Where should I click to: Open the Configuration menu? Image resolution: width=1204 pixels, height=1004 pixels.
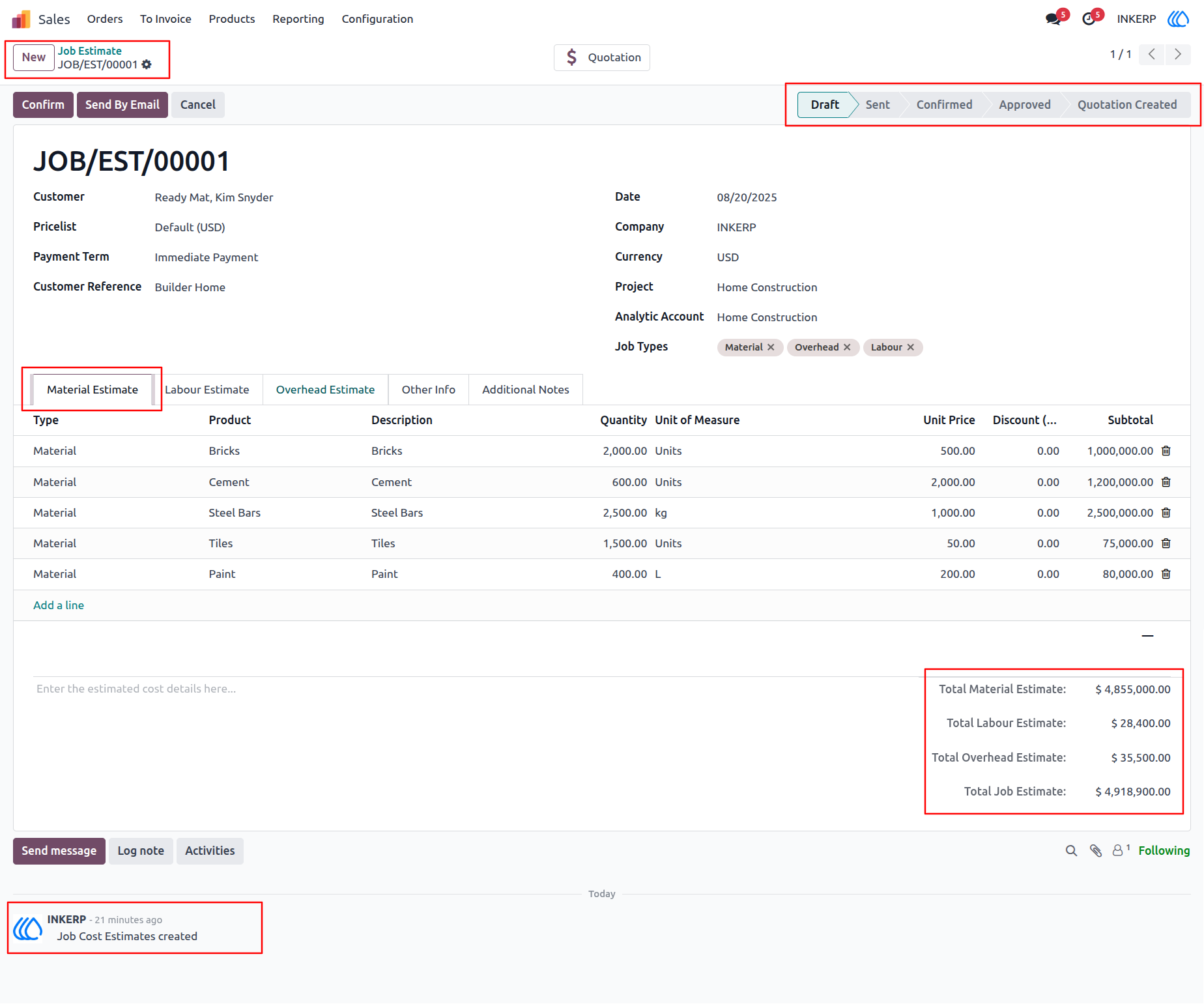pyautogui.click(x=377, y=19)
